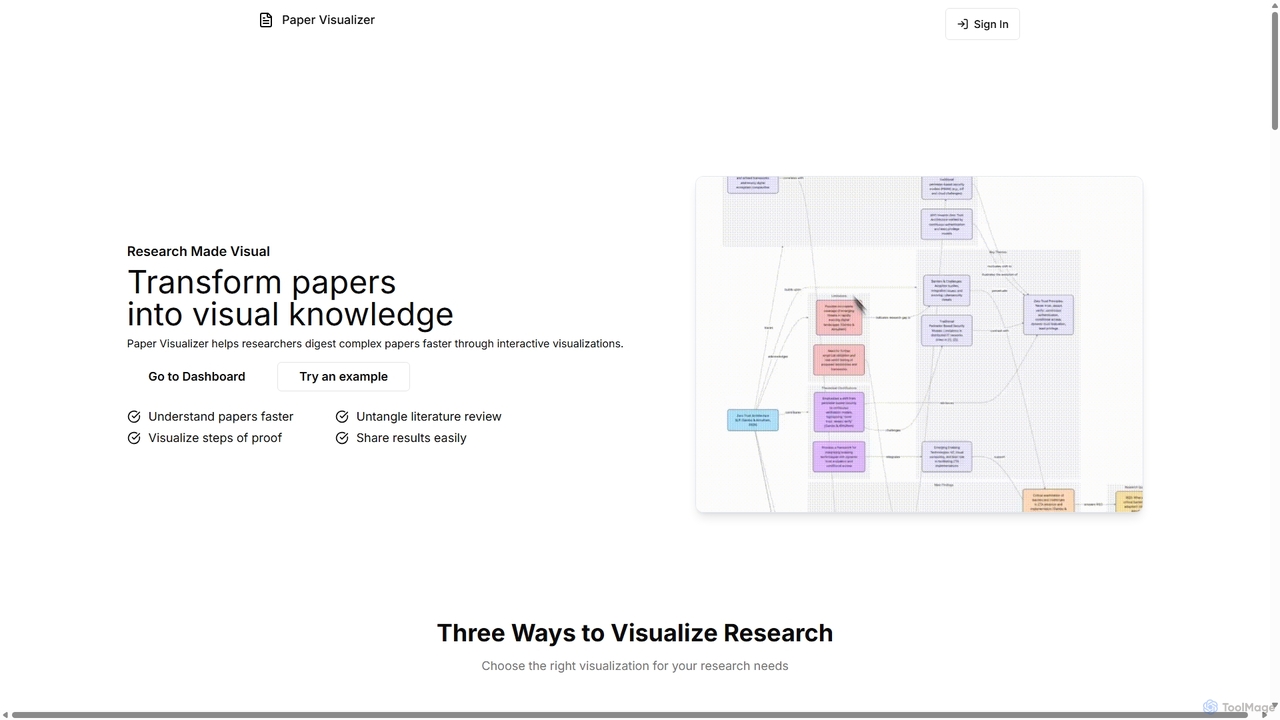
Task: Click the Try an example button
Action: tap(343, 377)
